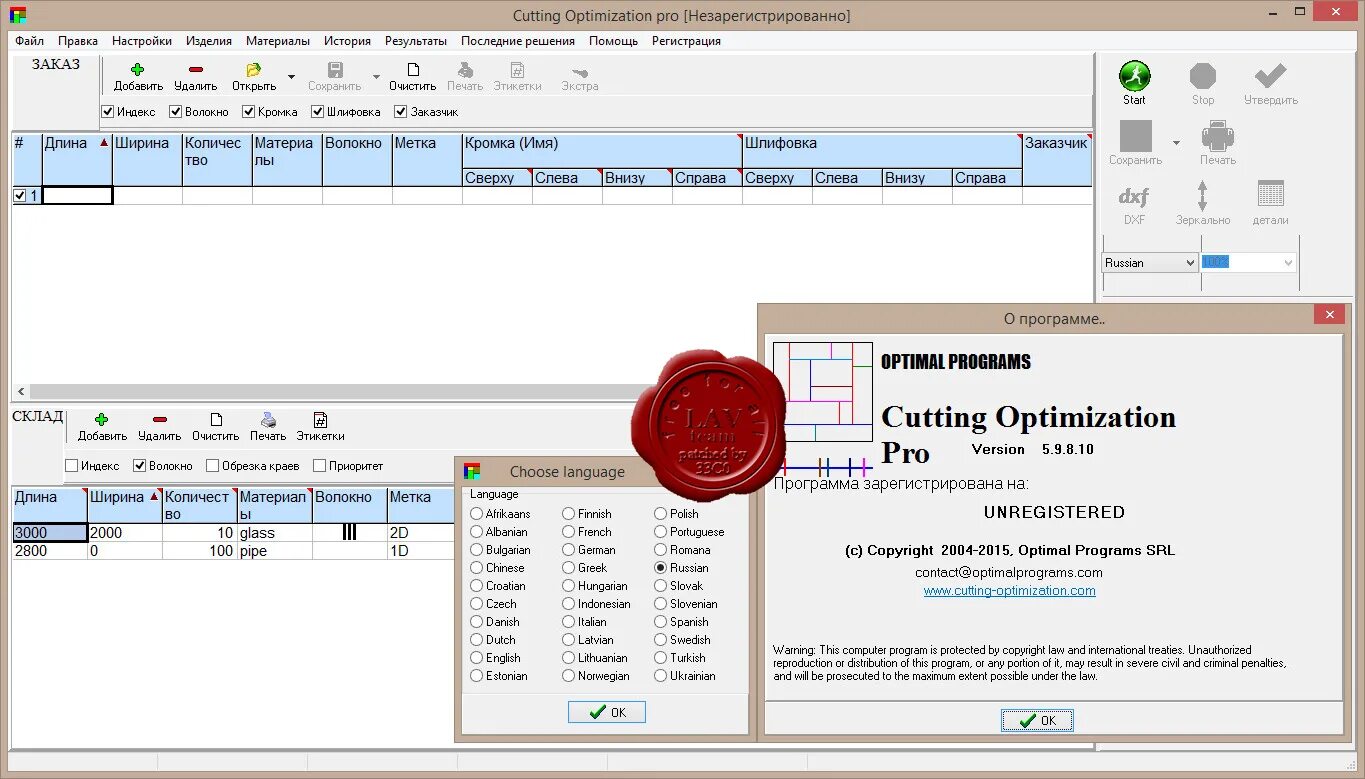Viewport: 1365px width, 779px height.
Task: Toggle the Волокно checkbox in ЗАКАЗ
Action: coord(175,112)
